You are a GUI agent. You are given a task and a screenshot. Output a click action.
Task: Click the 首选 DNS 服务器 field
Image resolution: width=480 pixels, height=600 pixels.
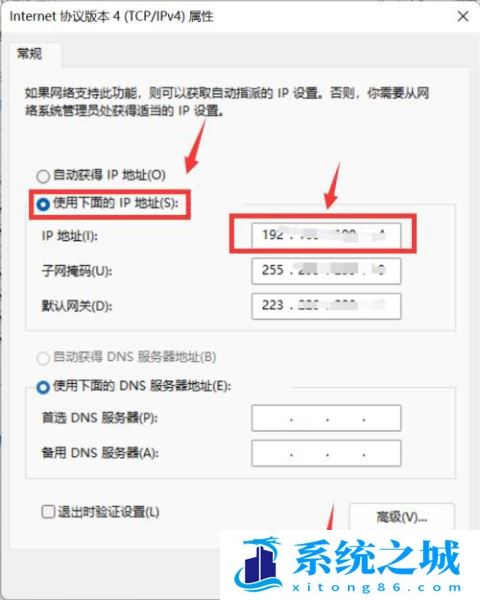[x=326, y=418]
